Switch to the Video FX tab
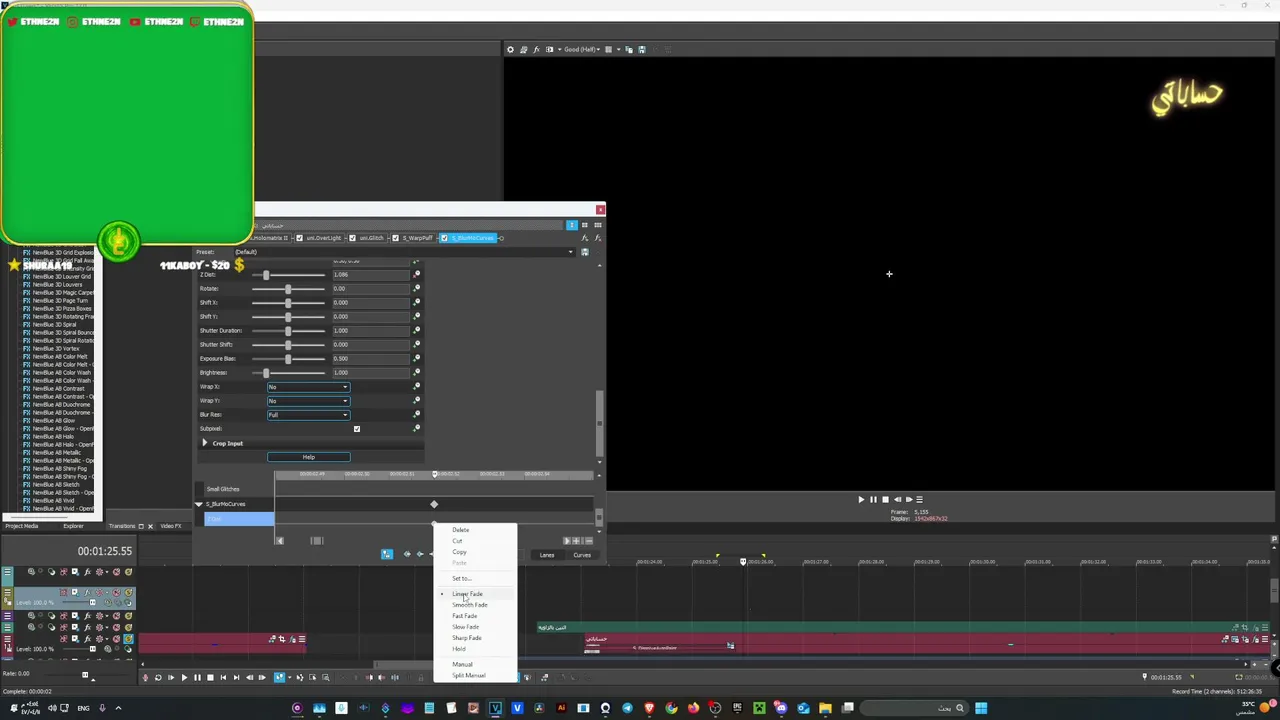The width and height of the screenshot is (1280, 720). (x=171, y=526)
